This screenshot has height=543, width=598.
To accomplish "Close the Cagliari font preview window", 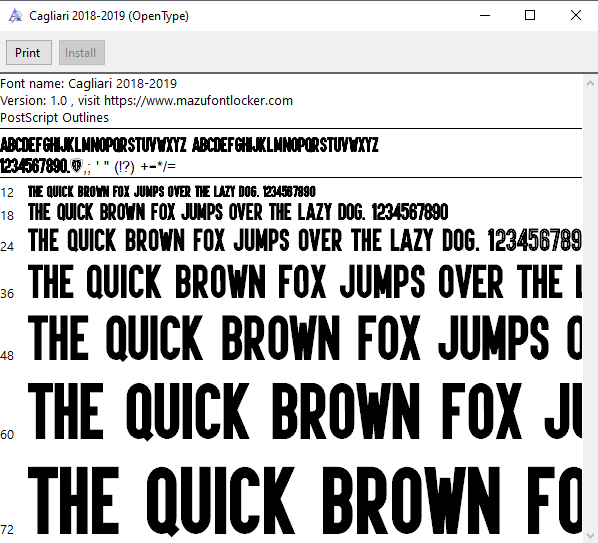I will pyautogui.click(x=575, y=16).
